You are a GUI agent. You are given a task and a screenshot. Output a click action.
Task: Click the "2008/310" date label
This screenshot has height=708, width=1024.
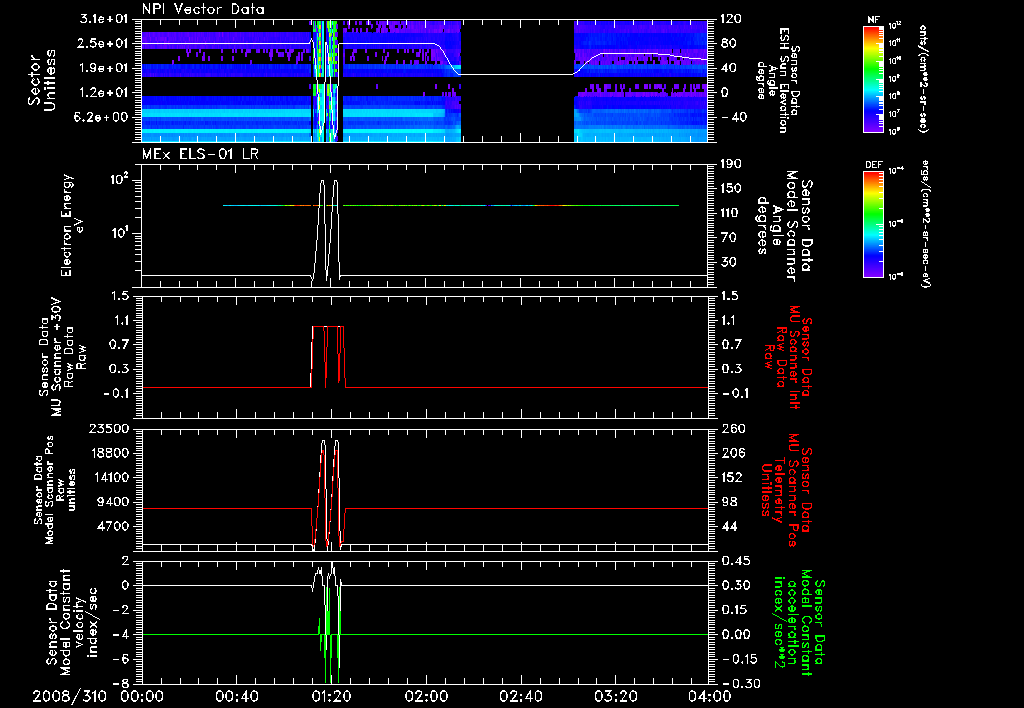(x=69, y=696)
